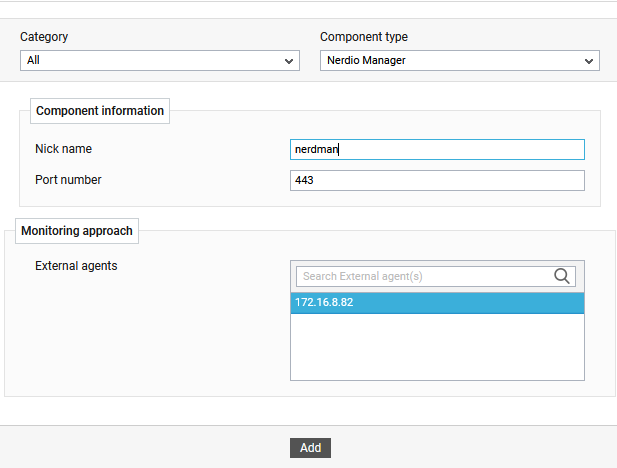Select external agent 172.16.8.82 in the list

[437, 303]
